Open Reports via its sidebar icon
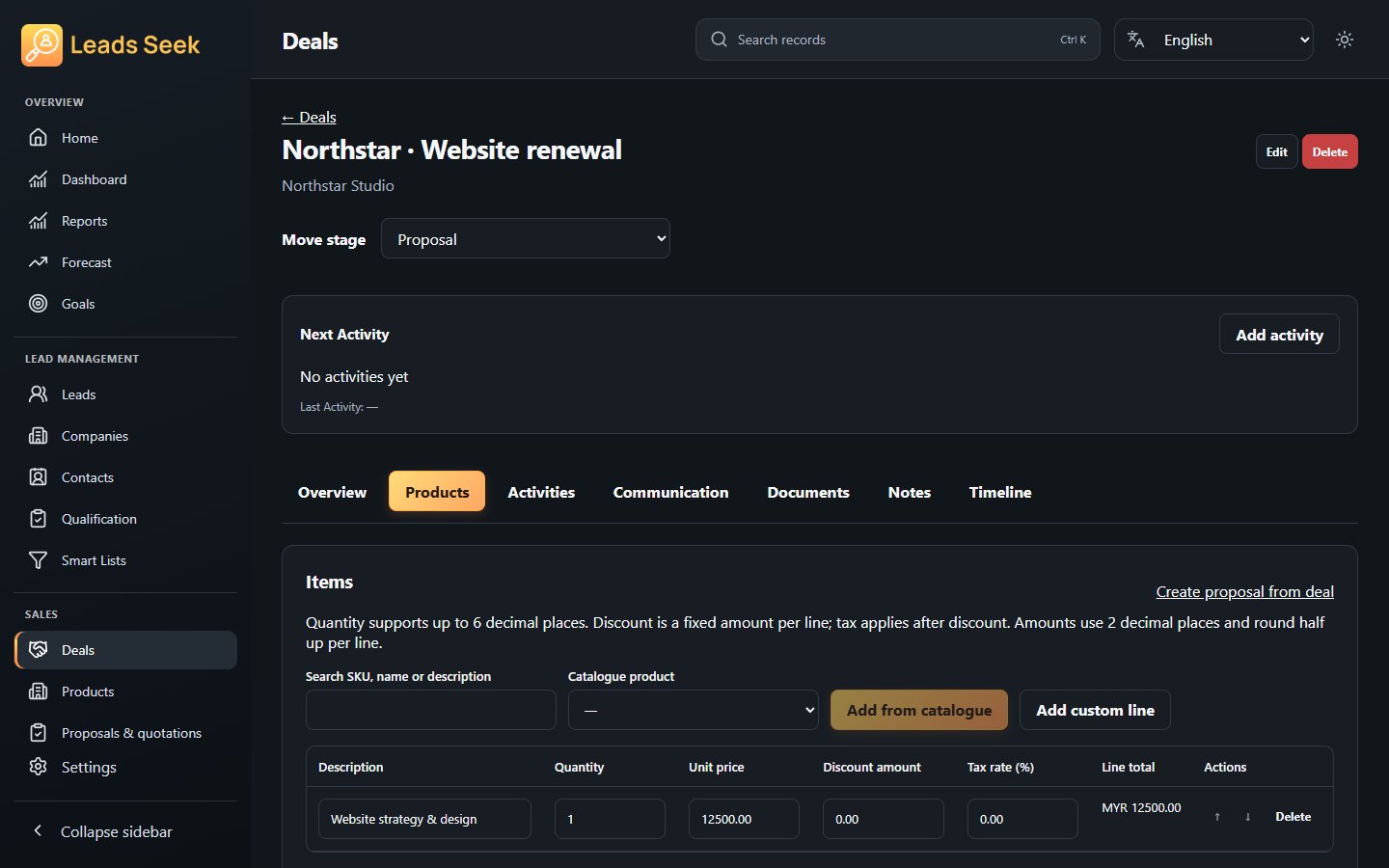 tap(38, 221)
